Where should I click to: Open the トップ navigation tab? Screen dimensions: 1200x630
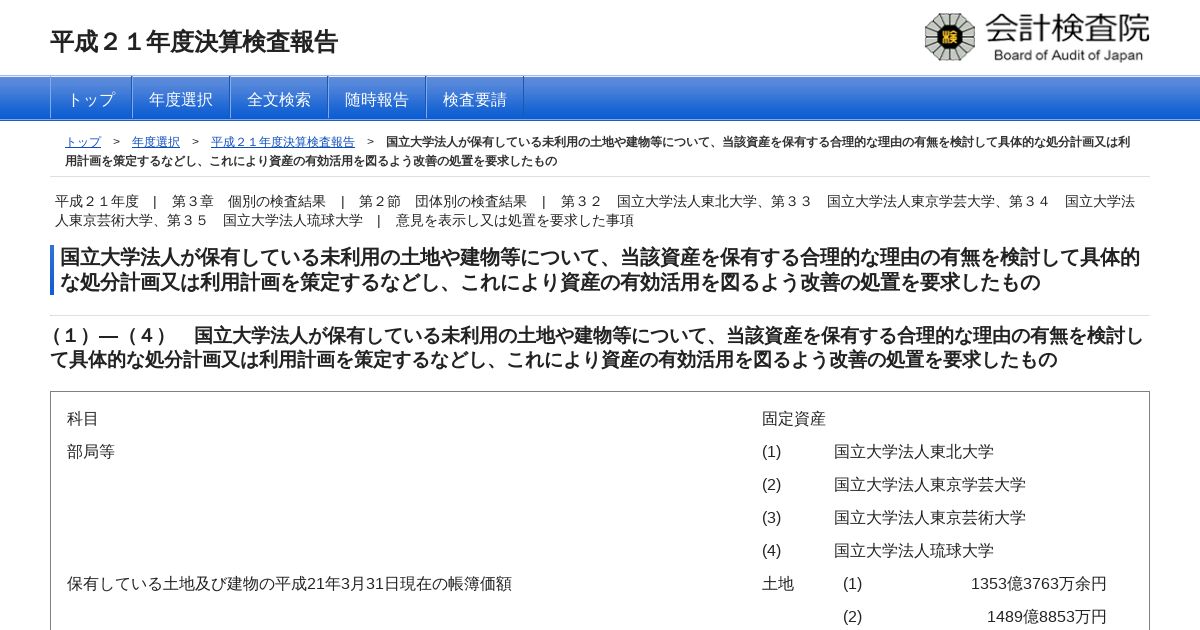point(91,99)
